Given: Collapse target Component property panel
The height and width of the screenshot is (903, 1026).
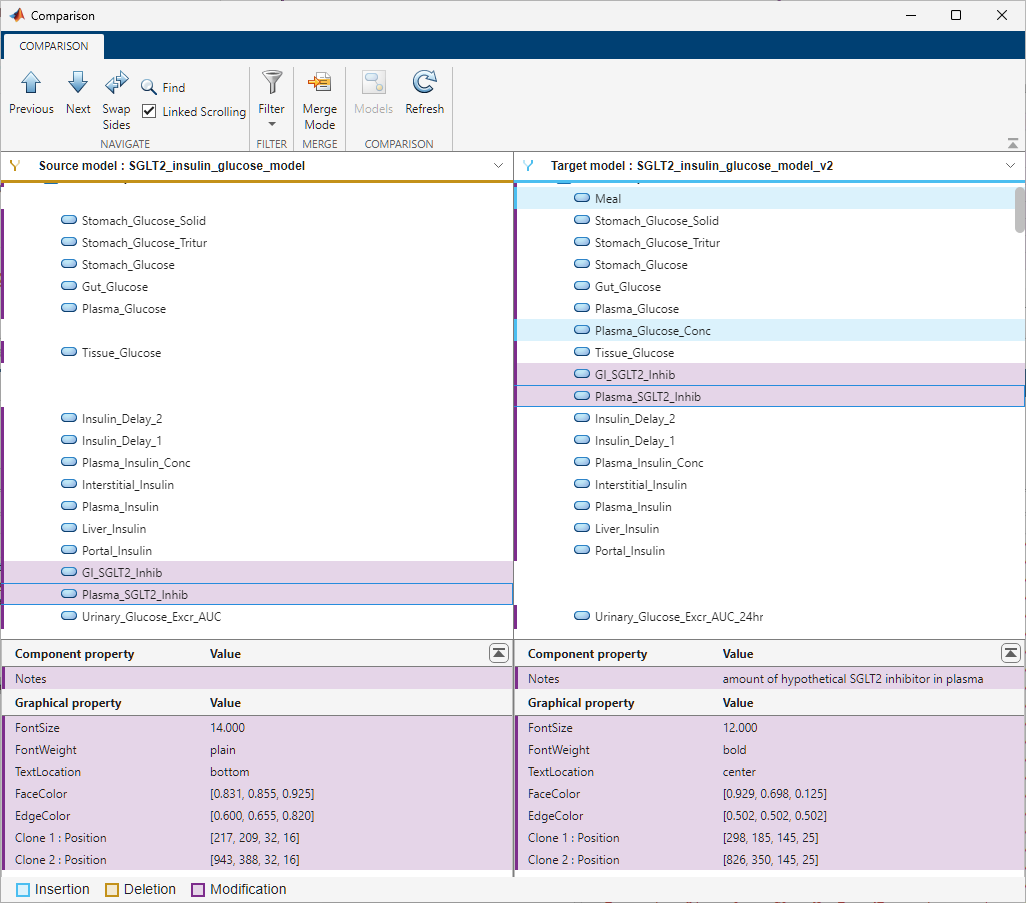Looking at the screenshot, I should [1010, 653].
